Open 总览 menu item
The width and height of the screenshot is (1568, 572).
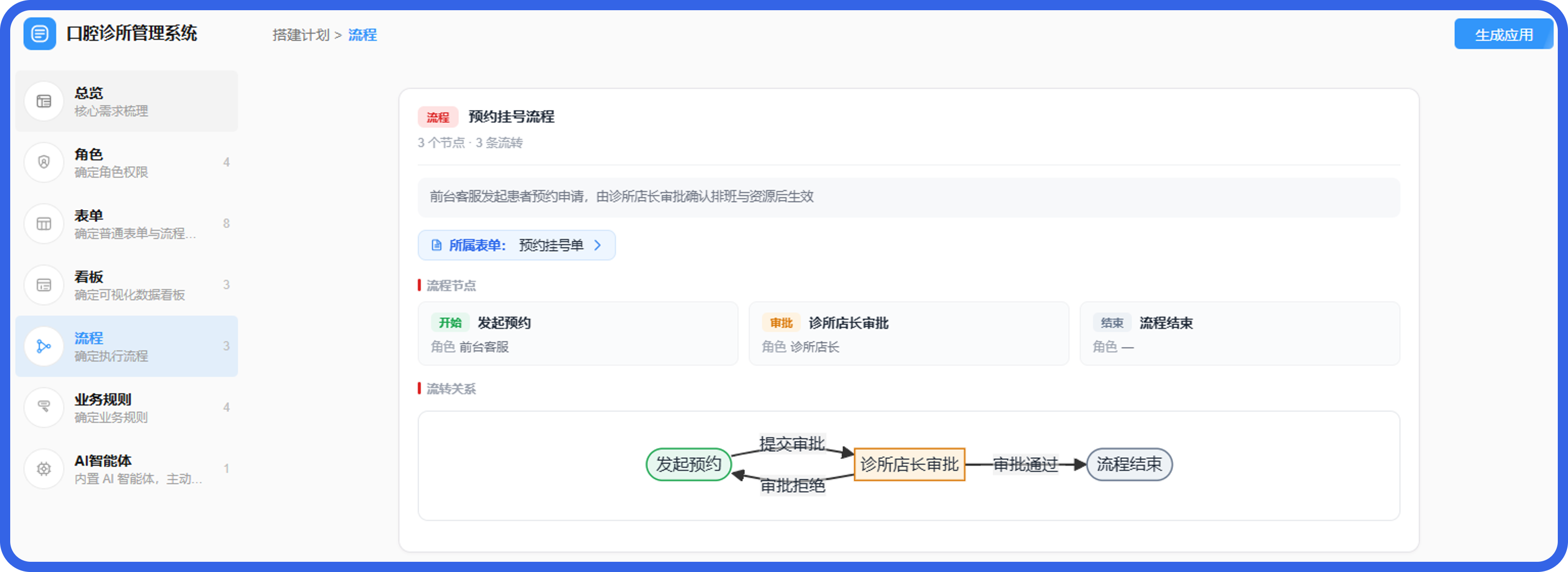pos(127,101)
